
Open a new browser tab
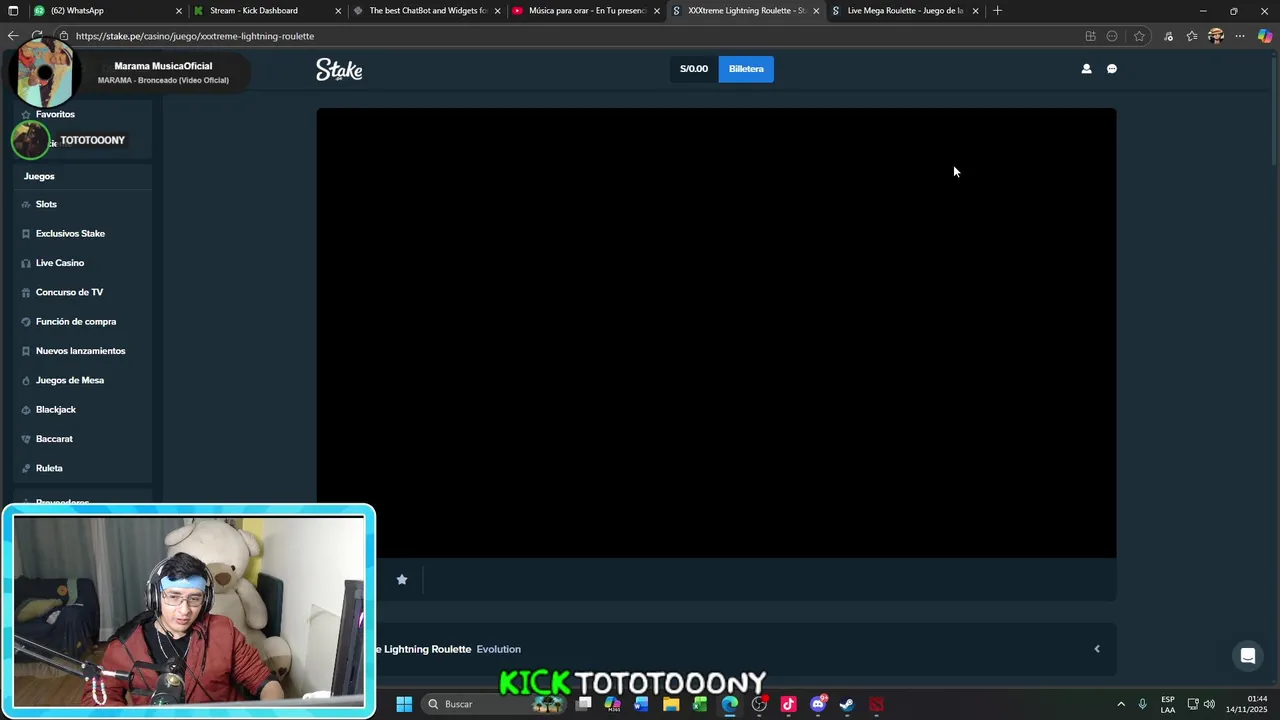coord(997,11)
